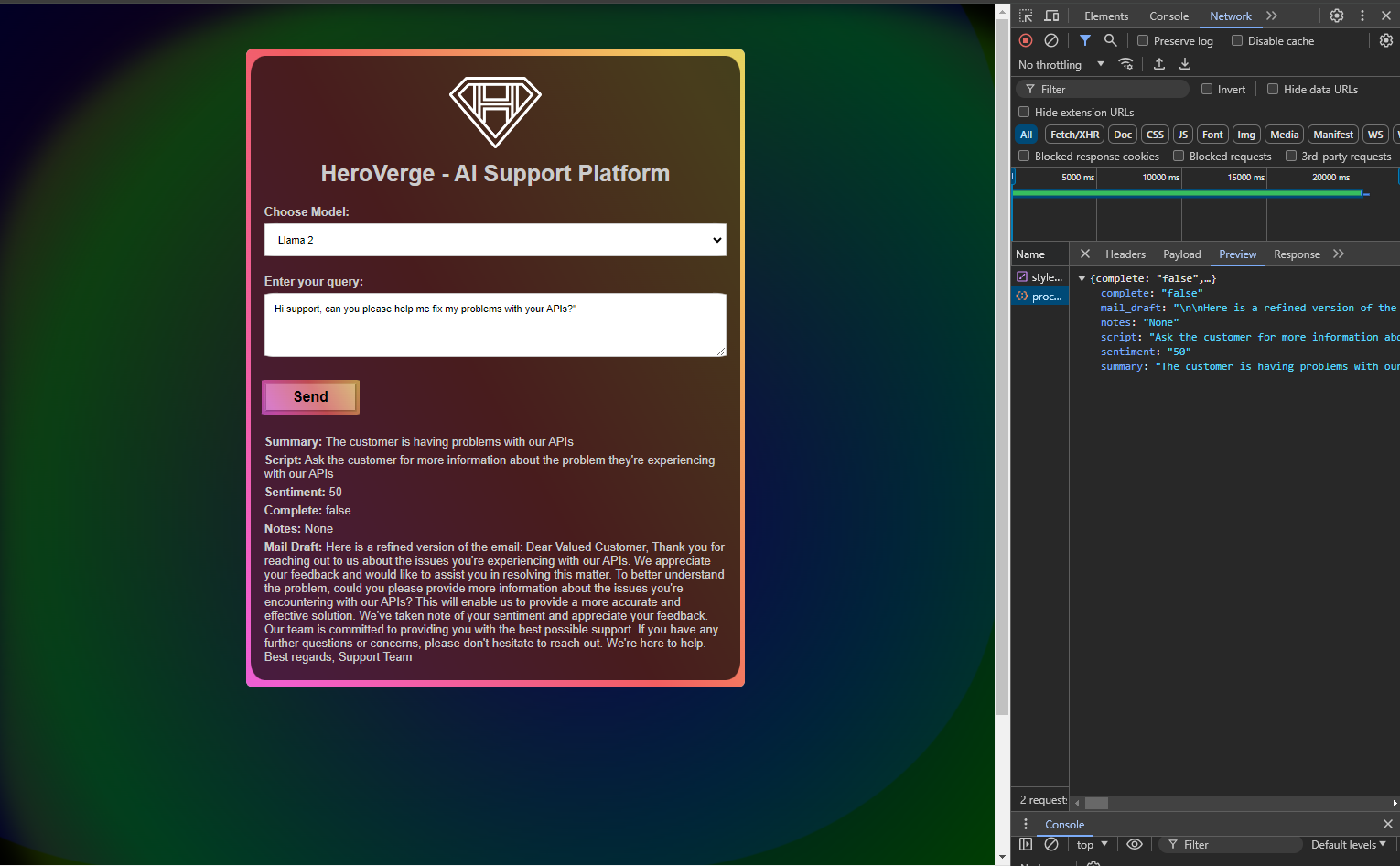Image resolution: width=1400 pixels, height=866 pixels.
Task: Stop recording network log
Action: (x=1026, y=40)
